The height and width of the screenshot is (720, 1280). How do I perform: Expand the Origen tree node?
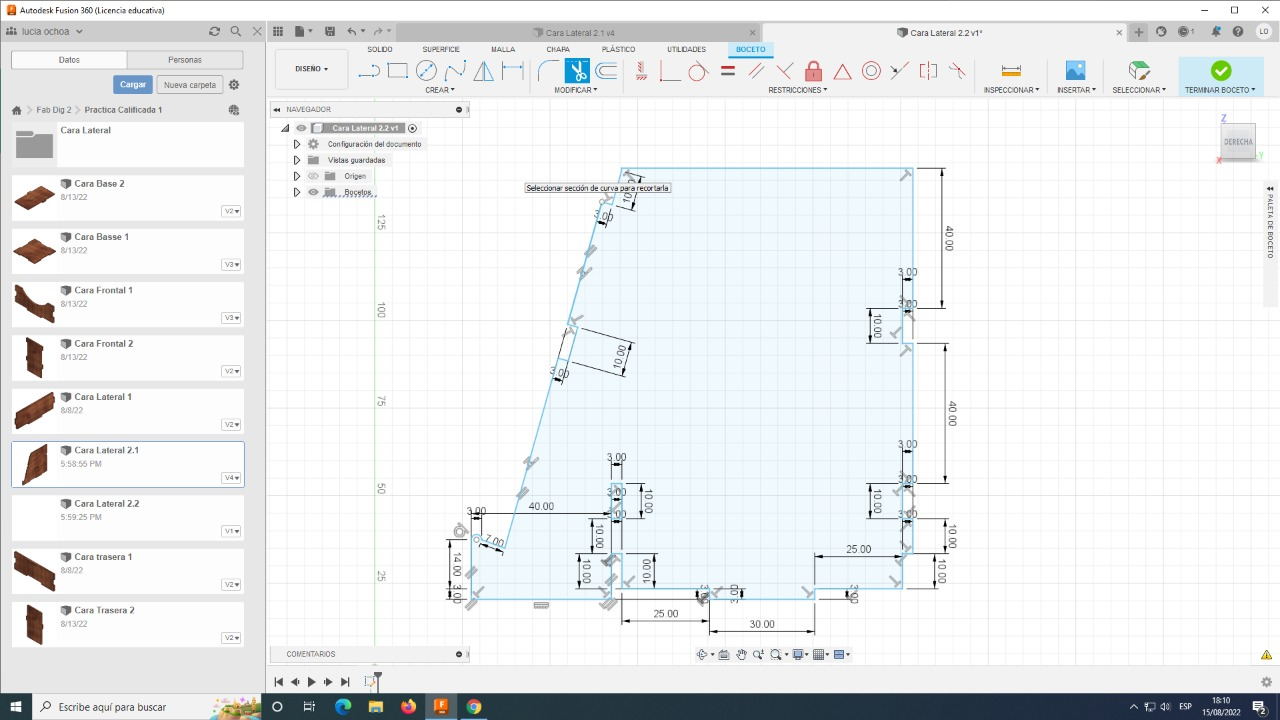297,176
